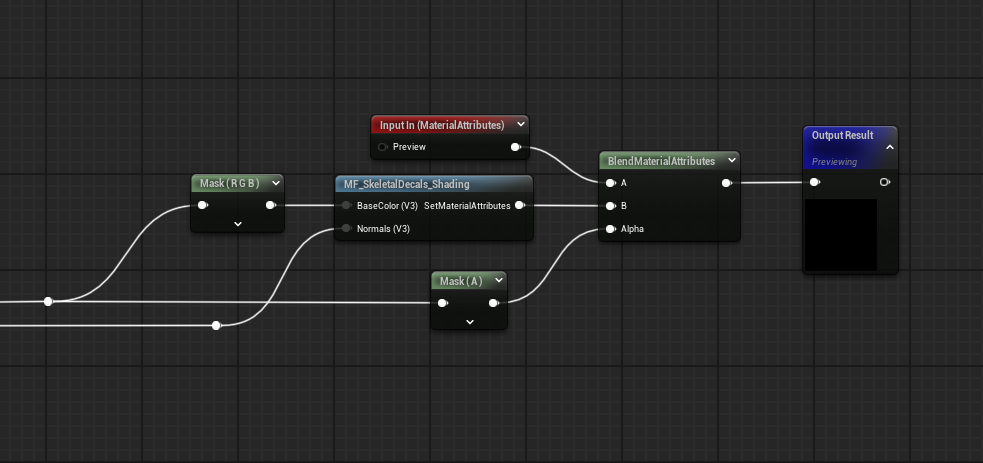Image resolution: width=983 pixels, height=463 pixels.
Task: Click the BlendMaterialAttributes A input pin
Action: pos(610,183)
